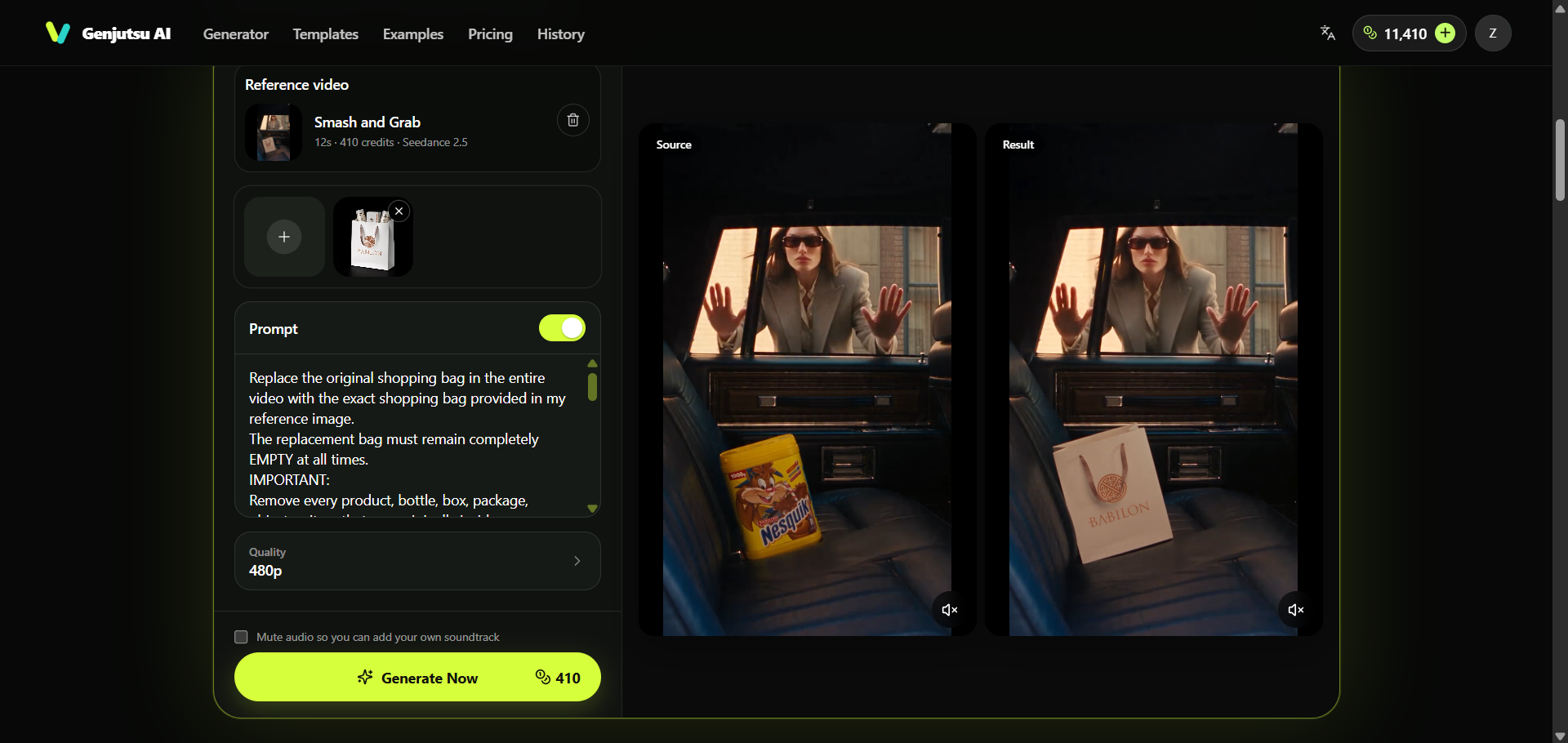Check the Mute audio checkbox

(x=241, y=637)
